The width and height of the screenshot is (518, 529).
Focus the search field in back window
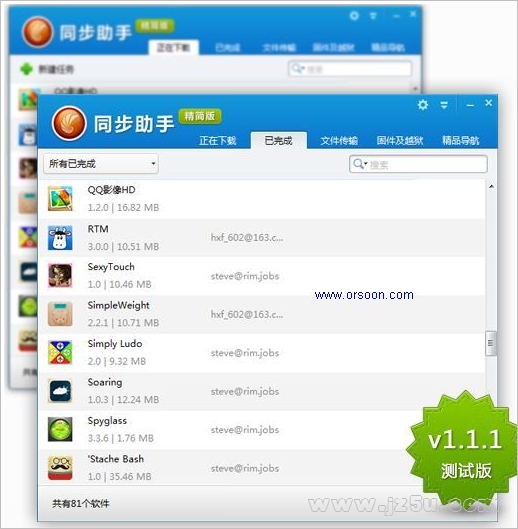[350, 69]
